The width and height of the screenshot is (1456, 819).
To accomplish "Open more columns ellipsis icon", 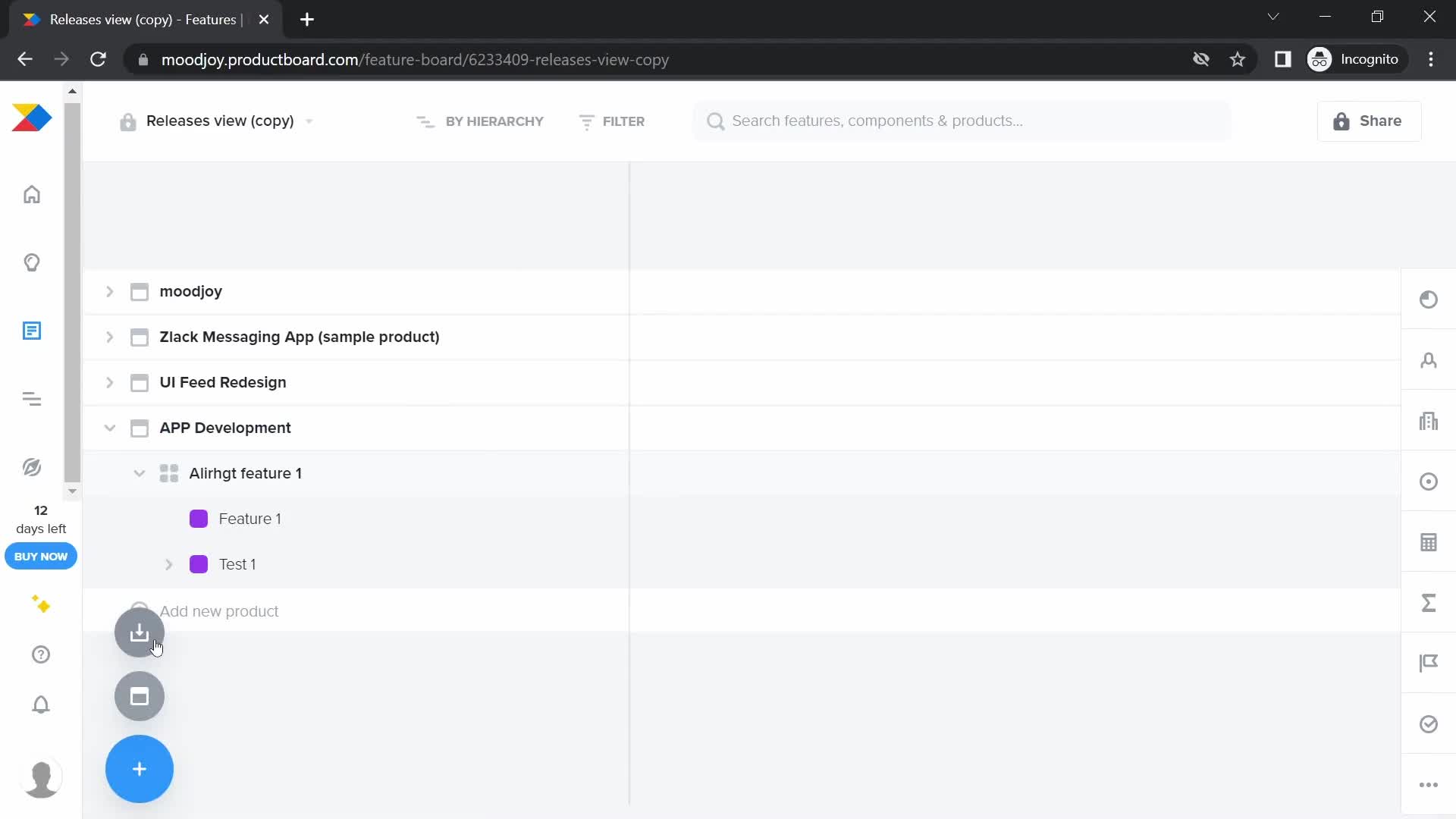I will coord(1429,785).
